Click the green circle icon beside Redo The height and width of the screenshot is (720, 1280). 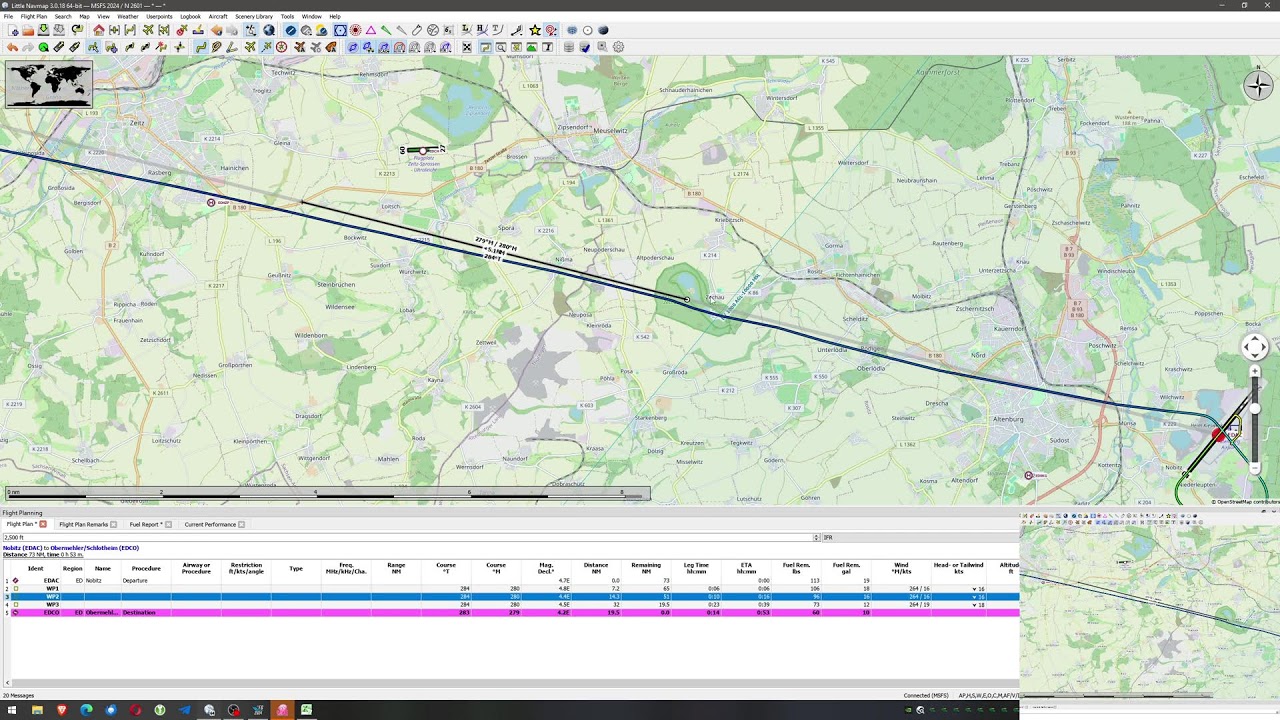pos(43,47)
